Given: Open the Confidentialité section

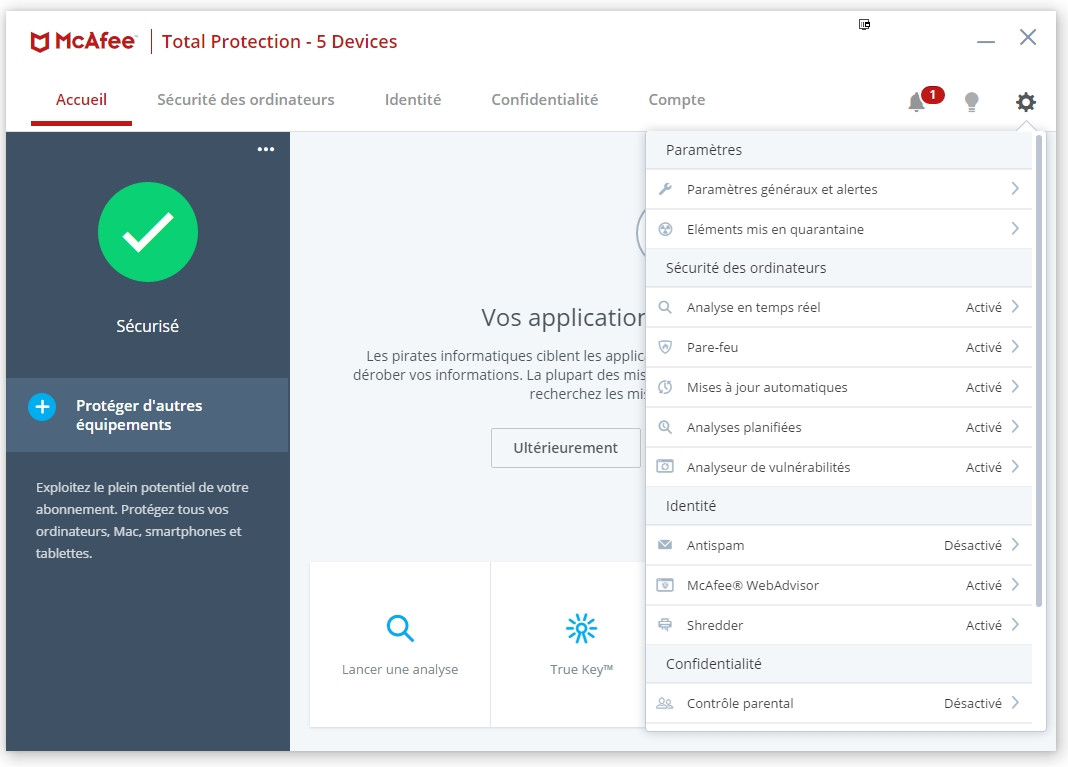Looking at the screenshot, I should [x=544, y=99].
